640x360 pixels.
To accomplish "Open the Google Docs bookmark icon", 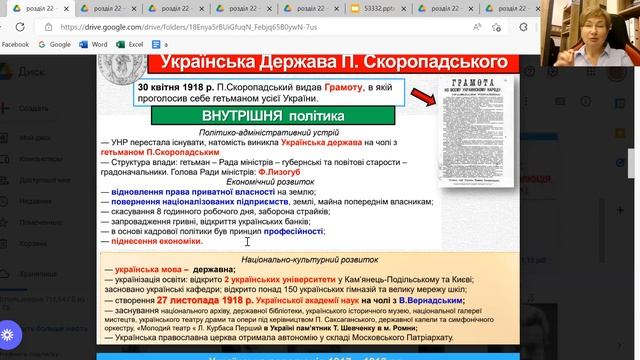I will [x=156, y=44].
